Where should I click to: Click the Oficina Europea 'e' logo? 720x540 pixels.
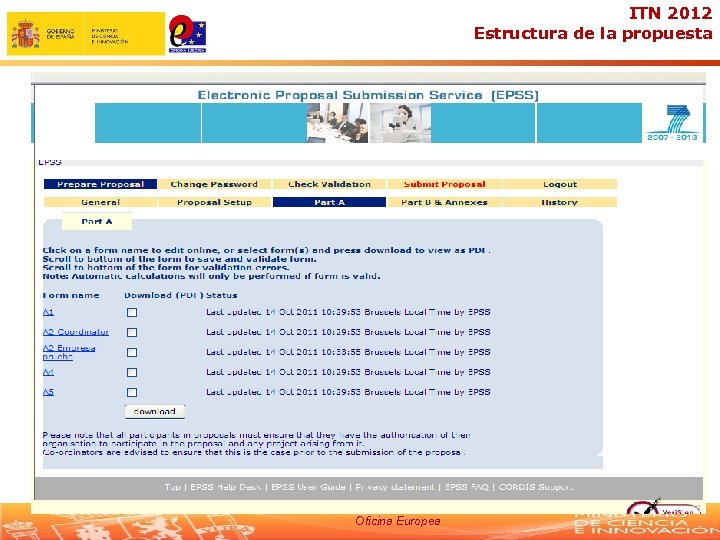(x=187, y=34)
